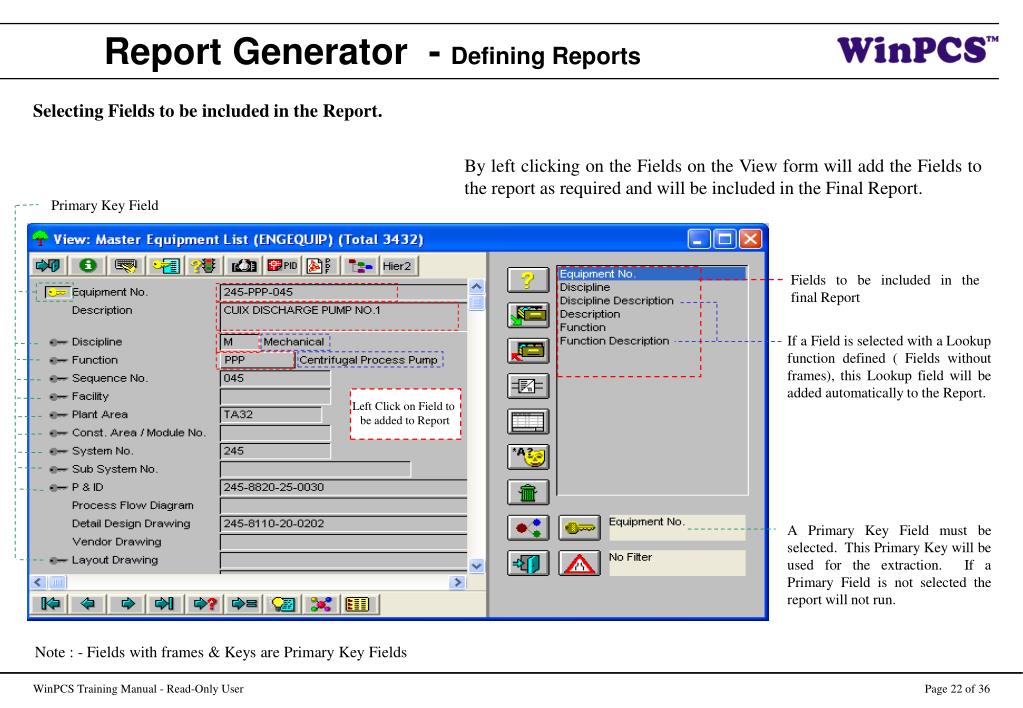Image resolution: width=1023 pixels, height=708 pixels.
Task: Click the grid table view button
Action: (528, 421)
